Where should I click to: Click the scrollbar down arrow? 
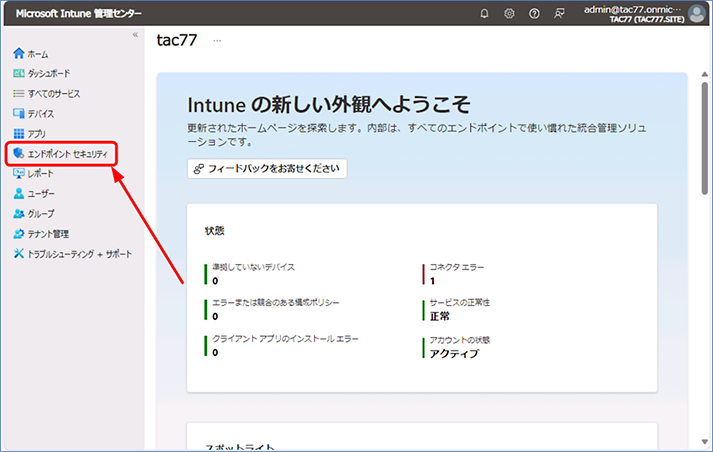pos(704,442)
